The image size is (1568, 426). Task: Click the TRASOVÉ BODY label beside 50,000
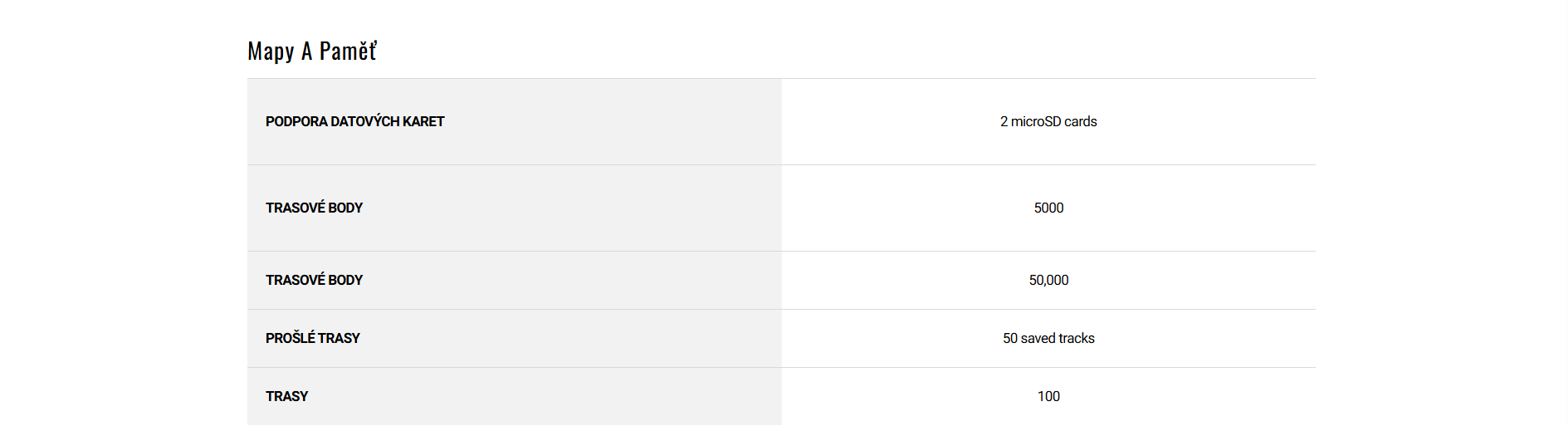(x=314, y=281)
